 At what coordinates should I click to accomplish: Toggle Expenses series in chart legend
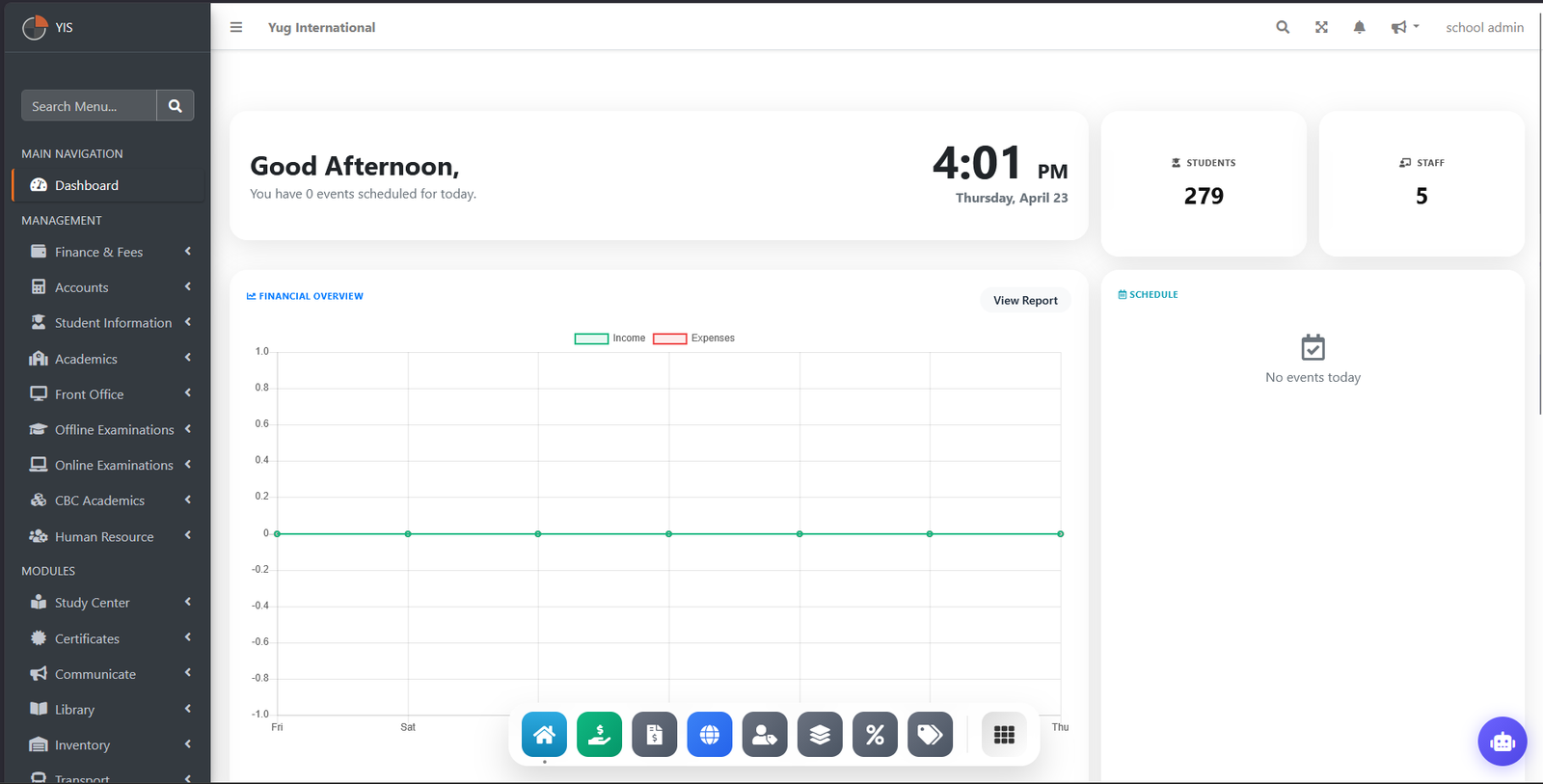point(693,338)
